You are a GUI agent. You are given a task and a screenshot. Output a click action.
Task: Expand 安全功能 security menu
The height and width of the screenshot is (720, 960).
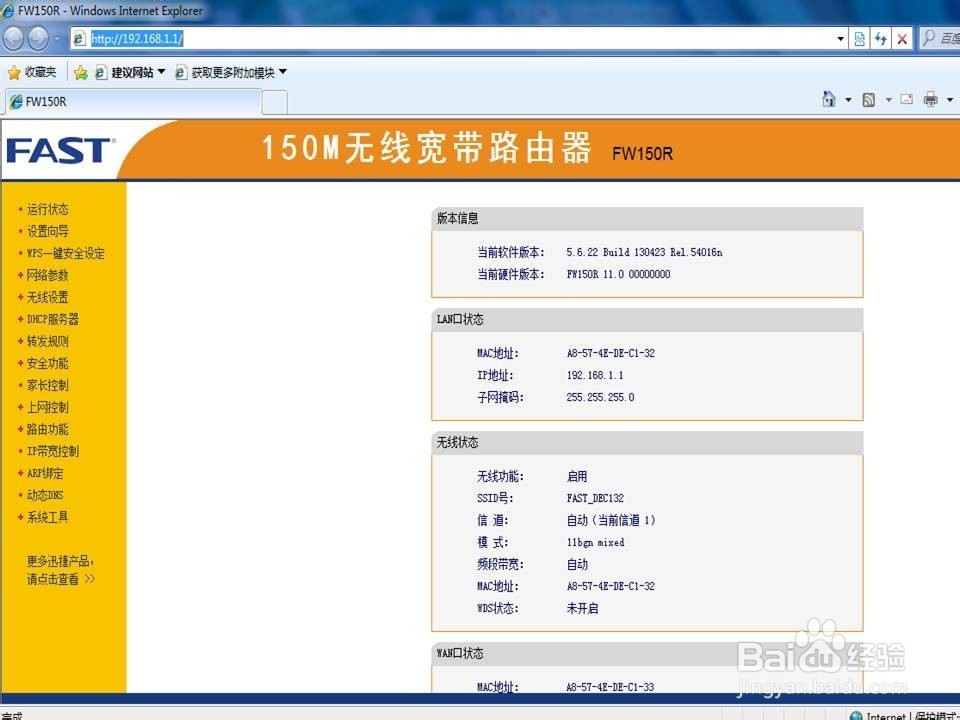(47, 364)
